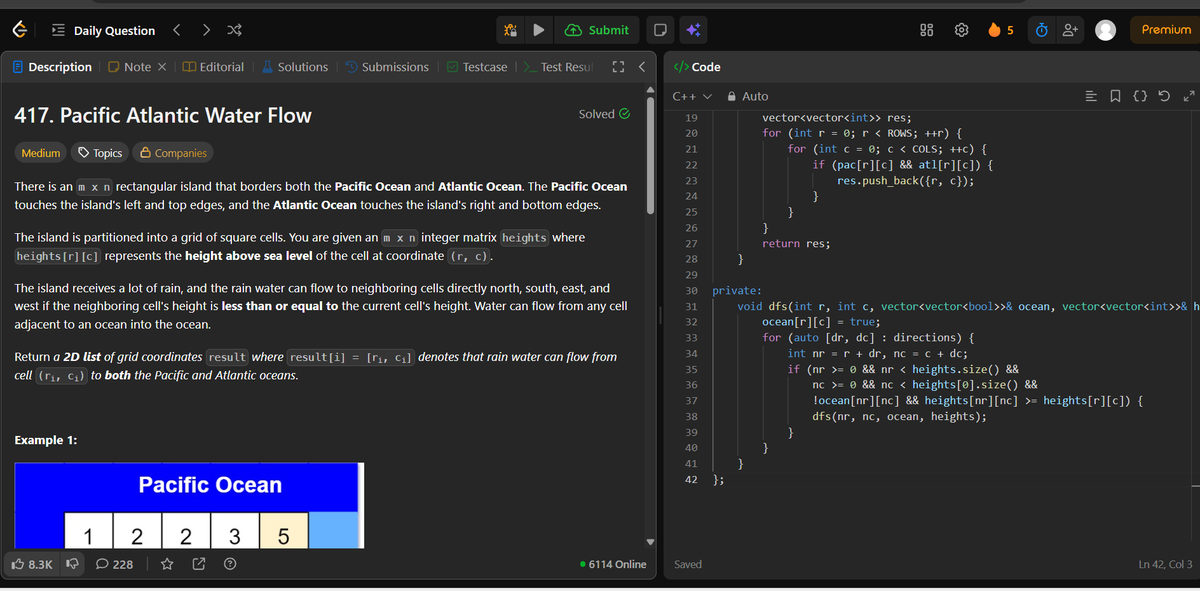Switch to the Solutions tab
This screenshot has height=591, width=1200.
[x=295, y=67]
